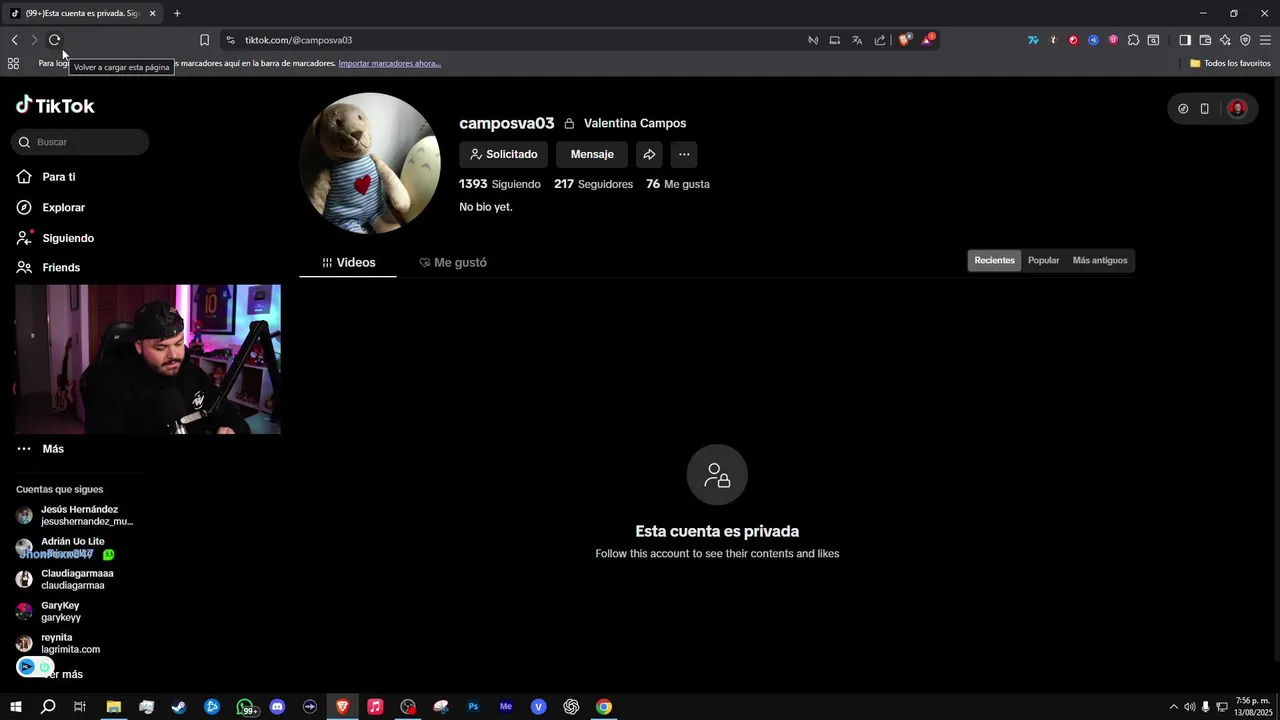Click the profile avatar in top right
The height and width of the screenshot is (720, 1280).
coord(1237,108)
